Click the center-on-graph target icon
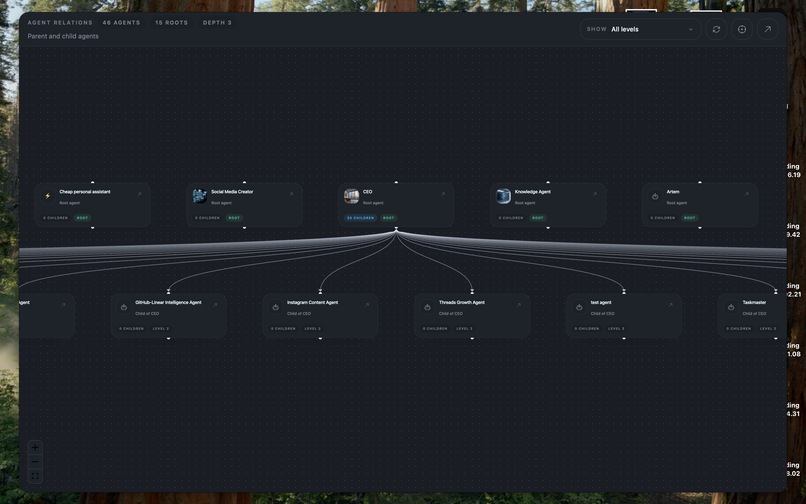The width and height of the screenshot is (806, 504). click(742, 29)
